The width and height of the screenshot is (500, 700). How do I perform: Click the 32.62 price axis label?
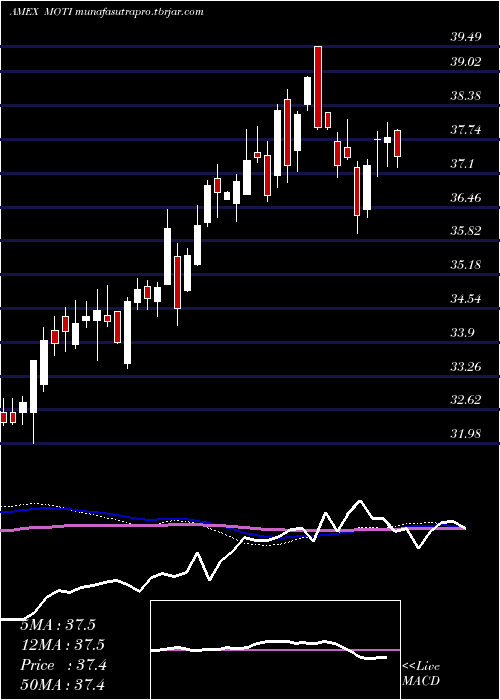466,400
